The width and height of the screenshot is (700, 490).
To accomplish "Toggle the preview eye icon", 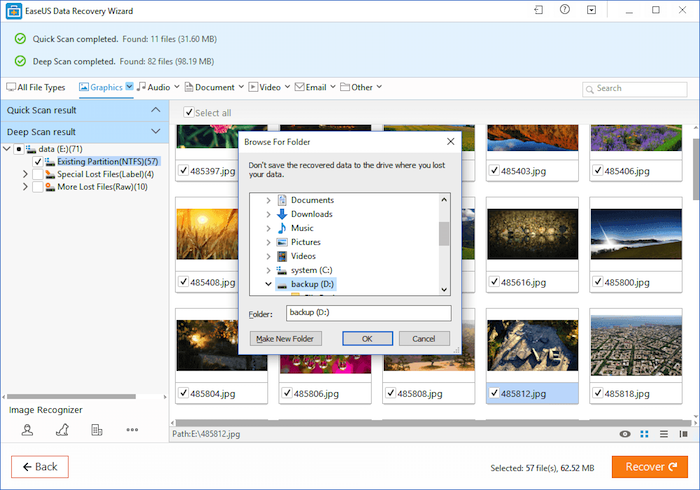I will click(x=625, y=434).
